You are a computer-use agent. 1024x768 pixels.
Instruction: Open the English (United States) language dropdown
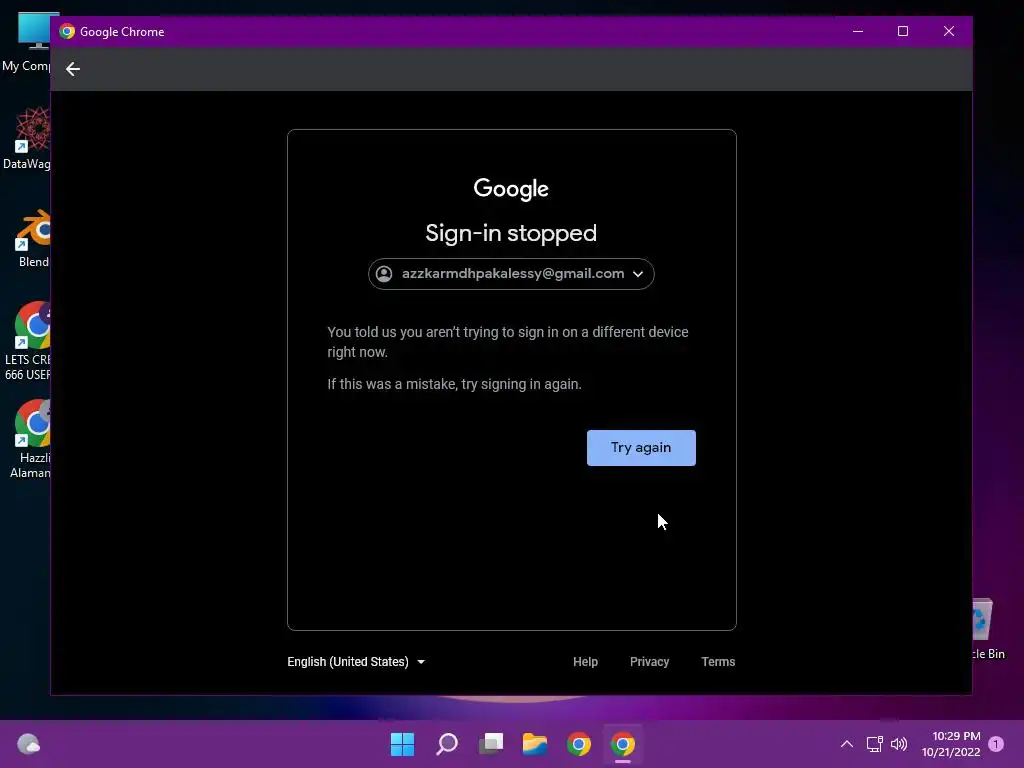point(356,662)
